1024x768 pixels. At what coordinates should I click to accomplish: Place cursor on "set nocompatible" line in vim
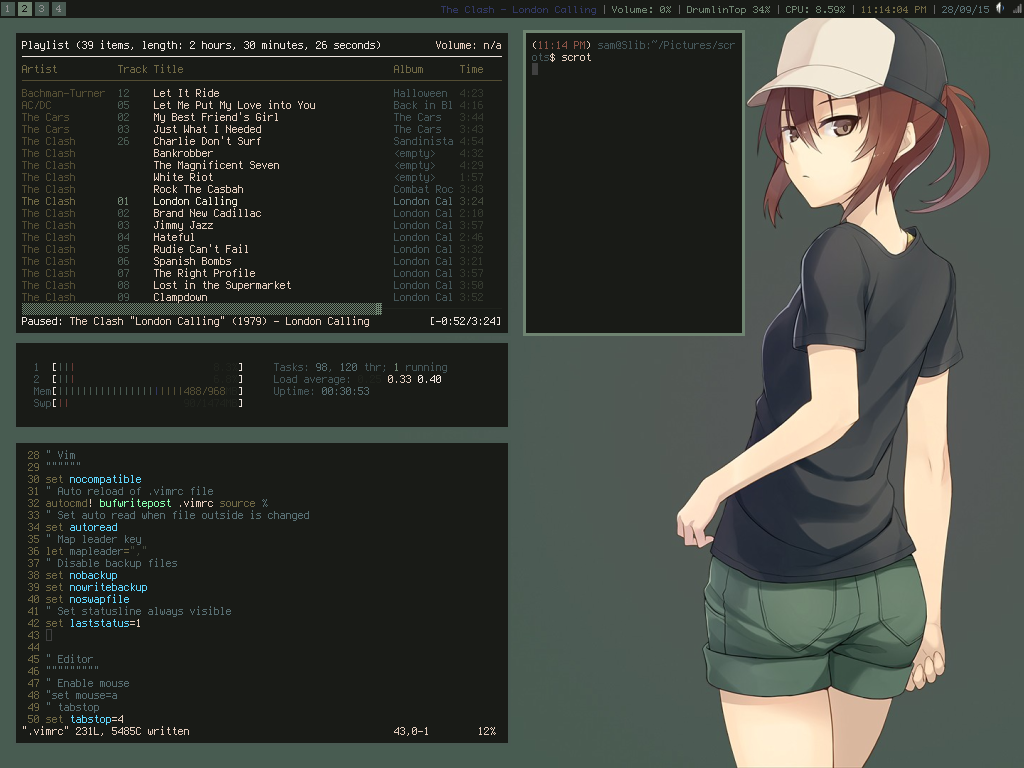pos(93,479)
